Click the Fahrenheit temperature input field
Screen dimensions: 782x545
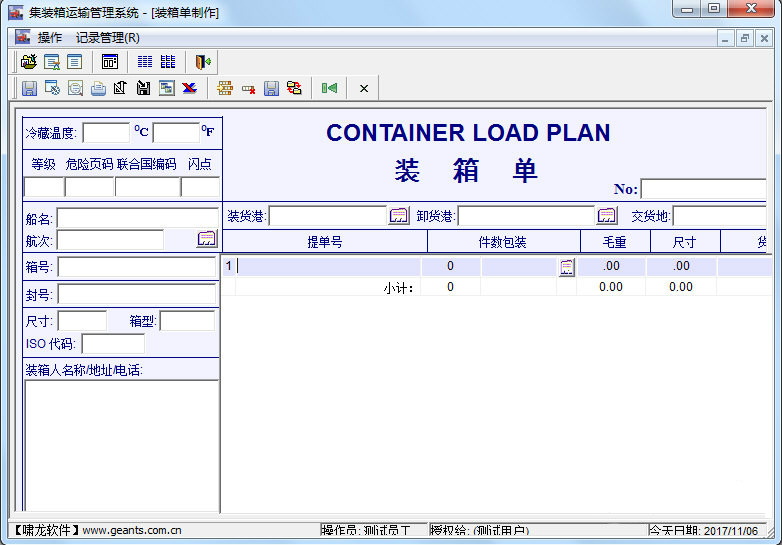coord(176,133)
